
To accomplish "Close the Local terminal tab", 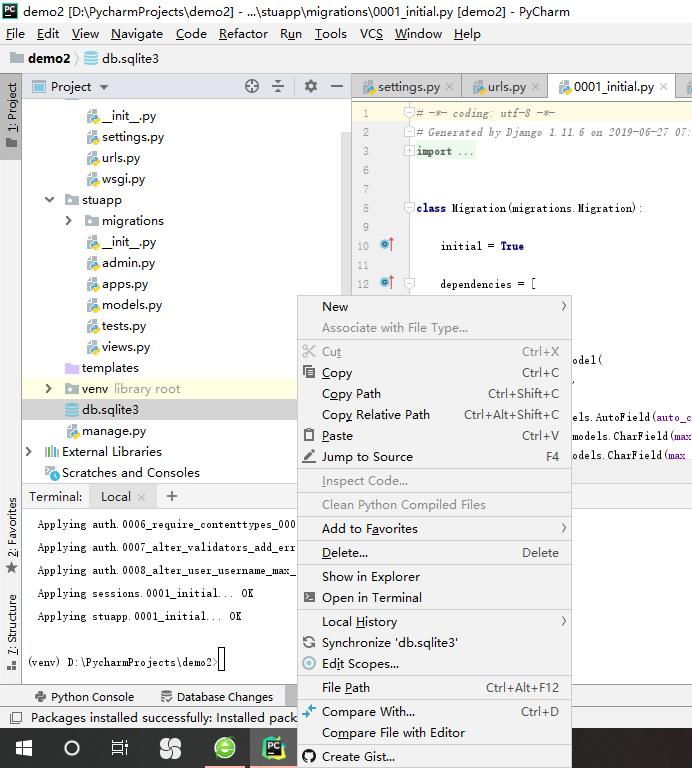I will (x=142, y=497).
